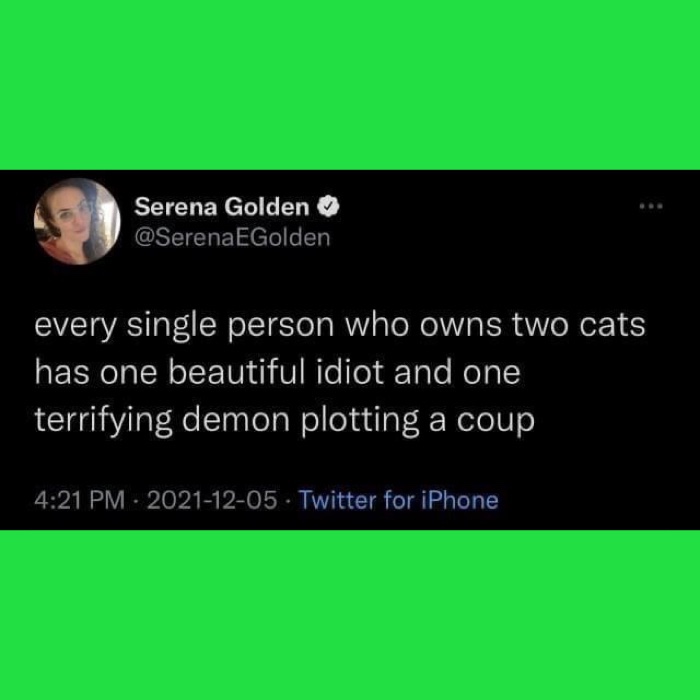This screenshot has width=700, height=700.
Task: Click the 4:21 PM timestamp
Action: pos(79,500)
